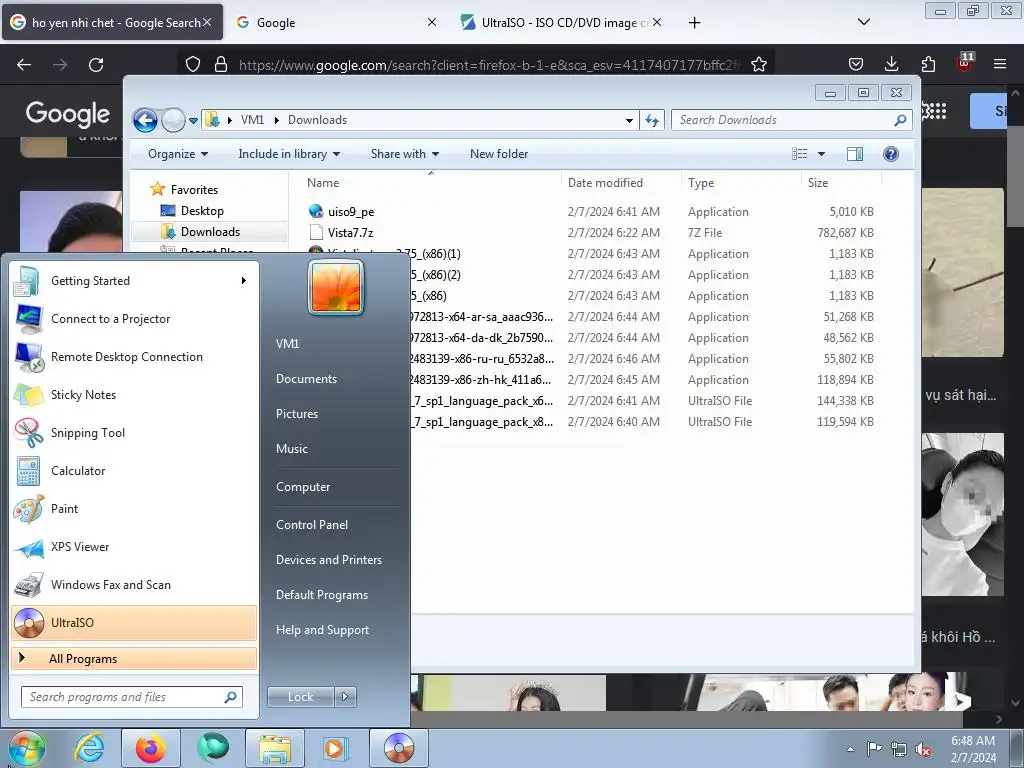Open UltraISO from the Start menu
The width and height of the screenshot is (1024, 768).
pyautogui.click(x=134, y=622)
